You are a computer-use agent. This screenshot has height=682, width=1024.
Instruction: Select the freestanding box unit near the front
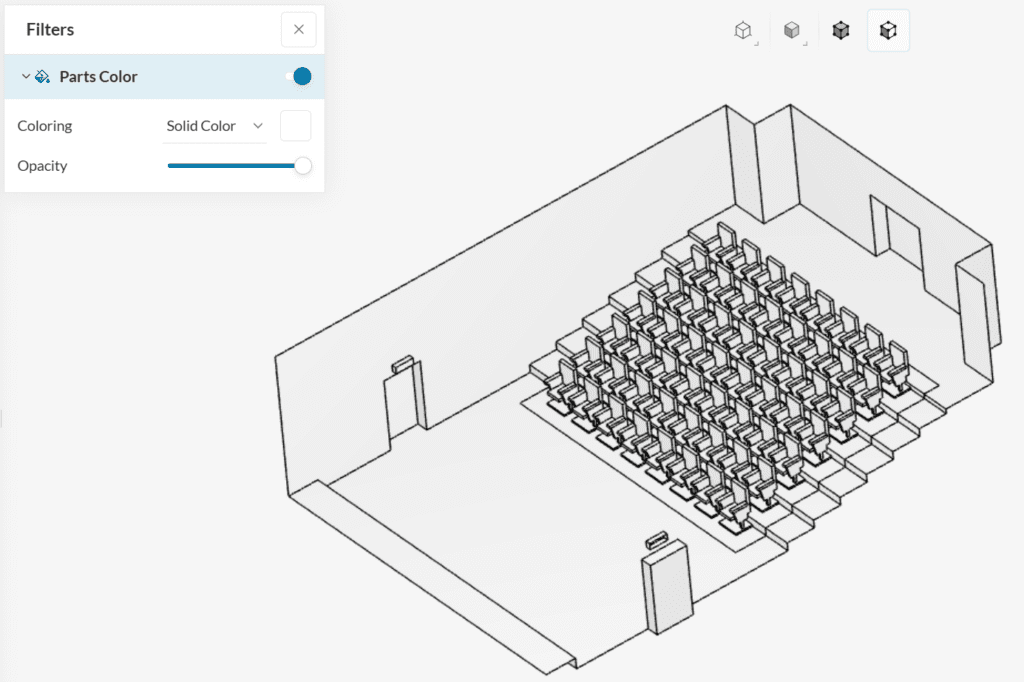(665, 590)
